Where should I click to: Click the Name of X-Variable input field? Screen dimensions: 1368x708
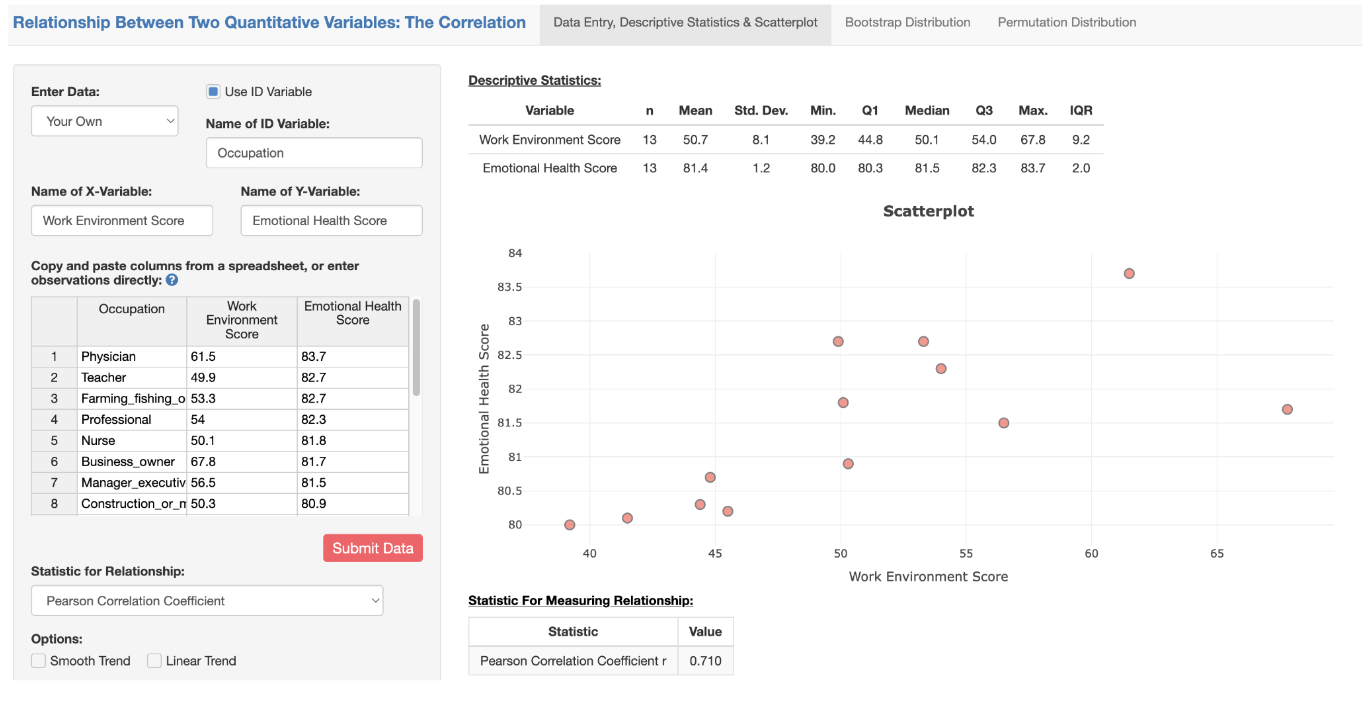(x=121, y=220)
